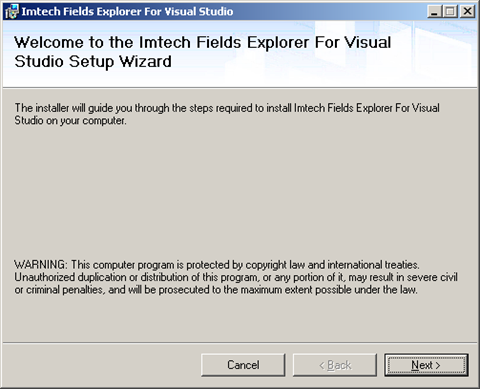
Task: Click empty title bar space beside minimize button
Action: pyautogui.click(x=330, y=12)
